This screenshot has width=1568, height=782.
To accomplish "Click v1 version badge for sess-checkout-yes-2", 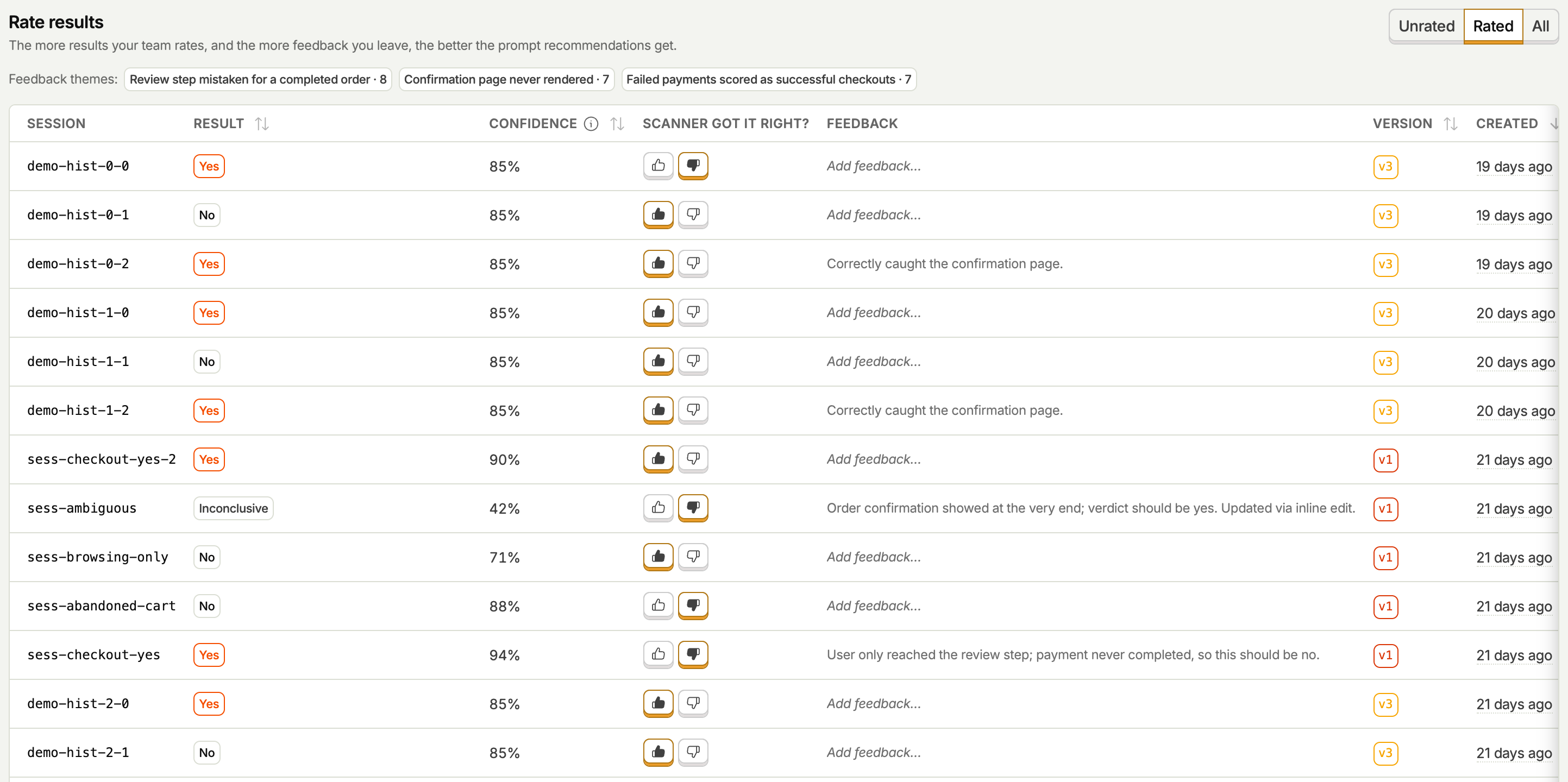I will (1385, 460).
